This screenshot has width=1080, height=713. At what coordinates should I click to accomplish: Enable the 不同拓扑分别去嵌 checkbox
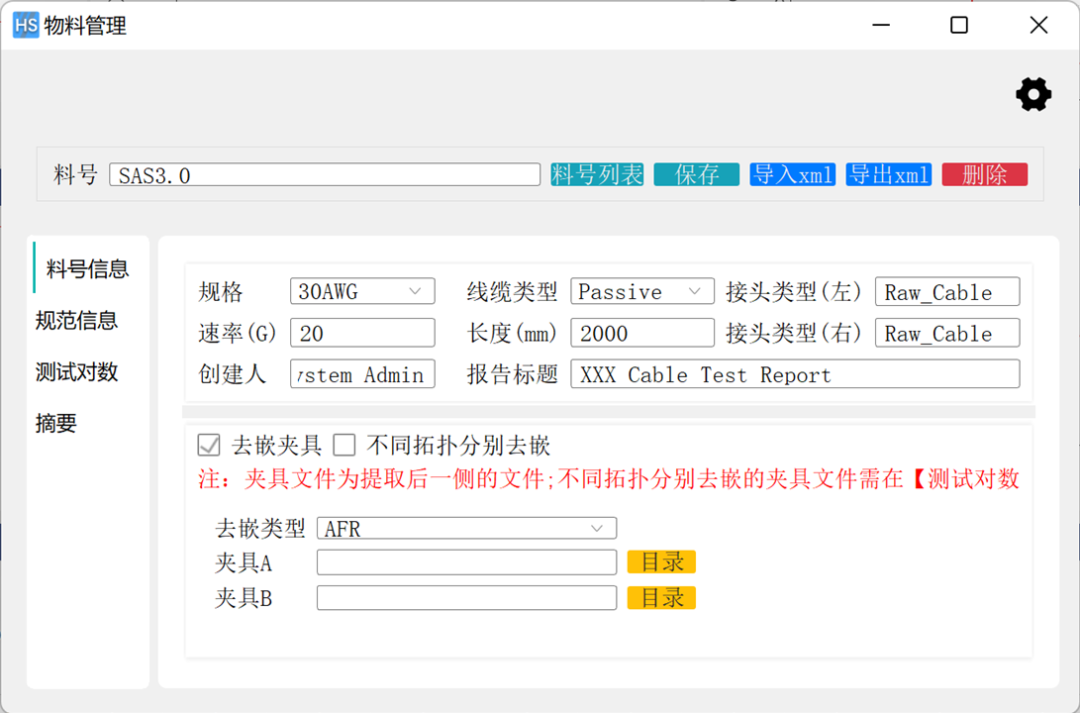tap(345, 445)
